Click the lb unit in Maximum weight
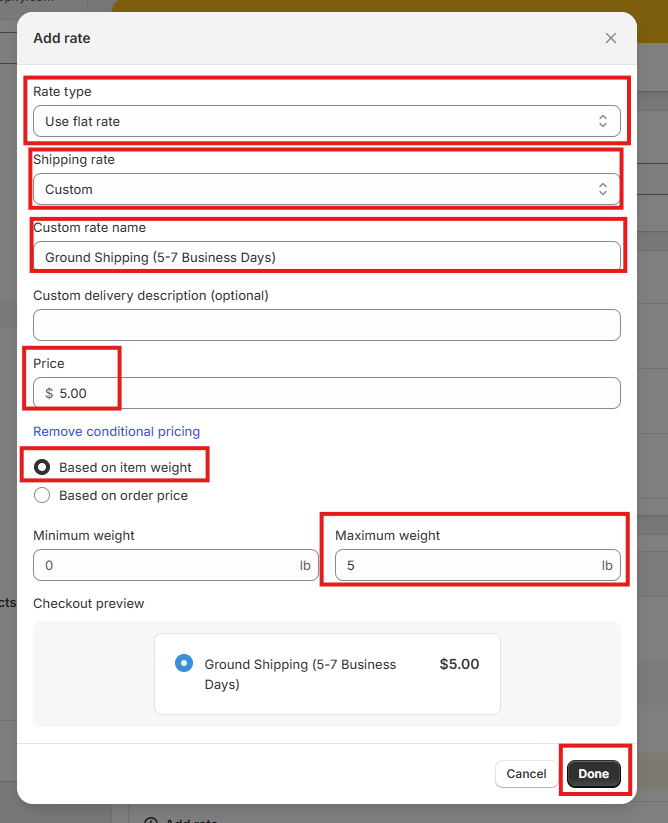 click(x=607, y=565)
